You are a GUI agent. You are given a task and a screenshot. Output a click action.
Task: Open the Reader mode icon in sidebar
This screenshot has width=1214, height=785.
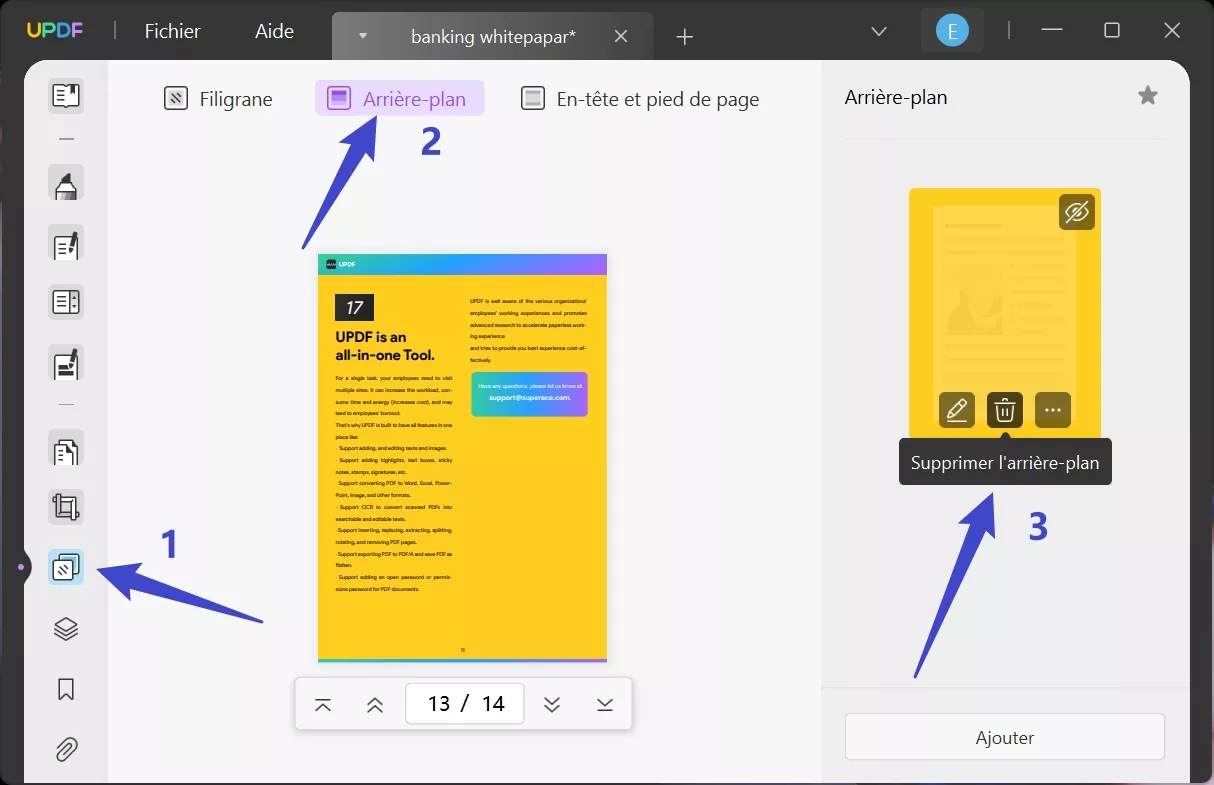[66, 96]
